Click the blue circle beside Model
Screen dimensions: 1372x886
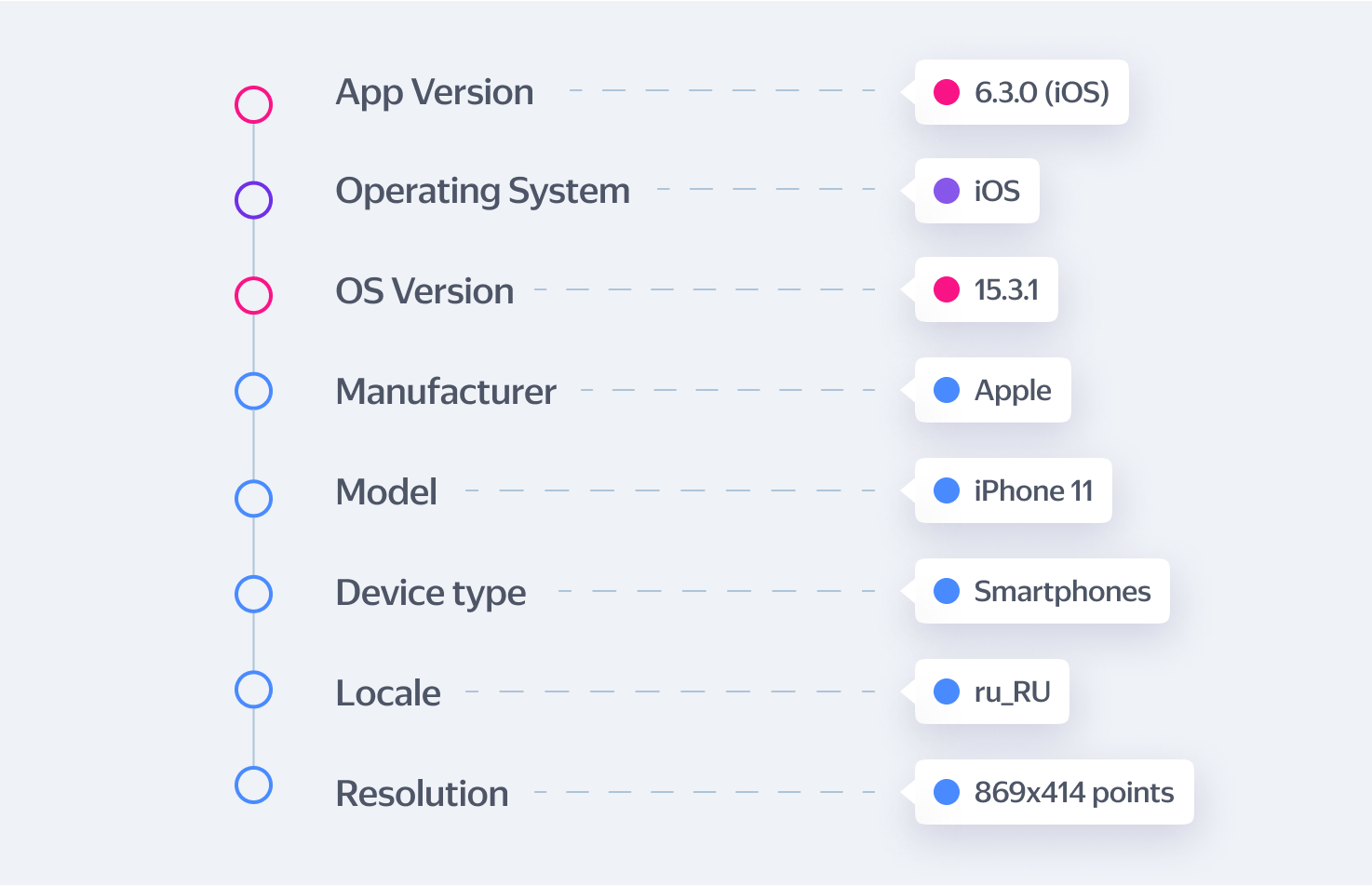tap(253, 498)
